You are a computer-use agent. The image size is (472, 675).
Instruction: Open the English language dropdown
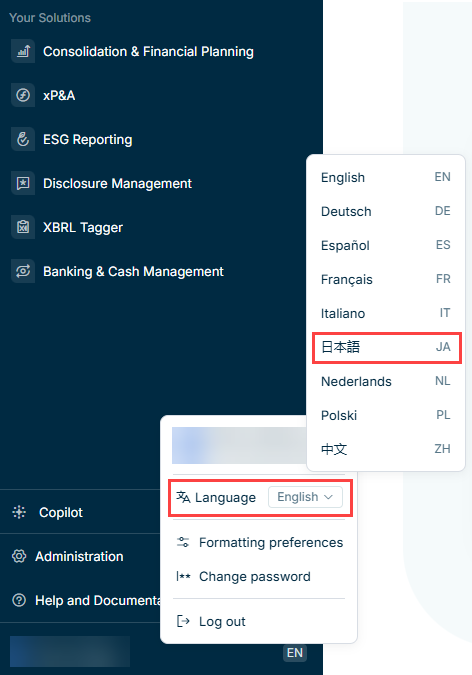click(x=305, y=497)
